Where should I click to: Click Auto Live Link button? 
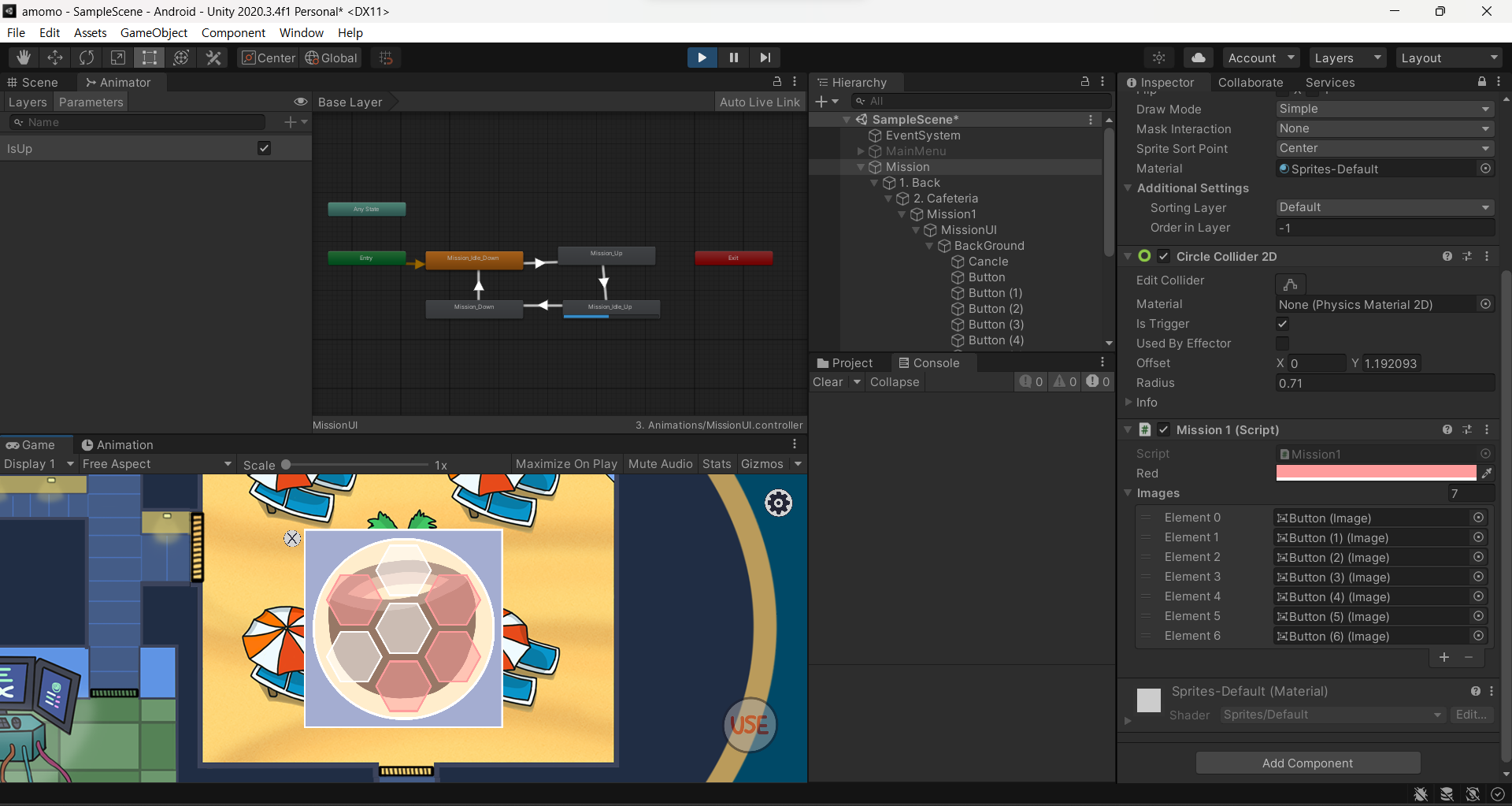pos(759,102)
